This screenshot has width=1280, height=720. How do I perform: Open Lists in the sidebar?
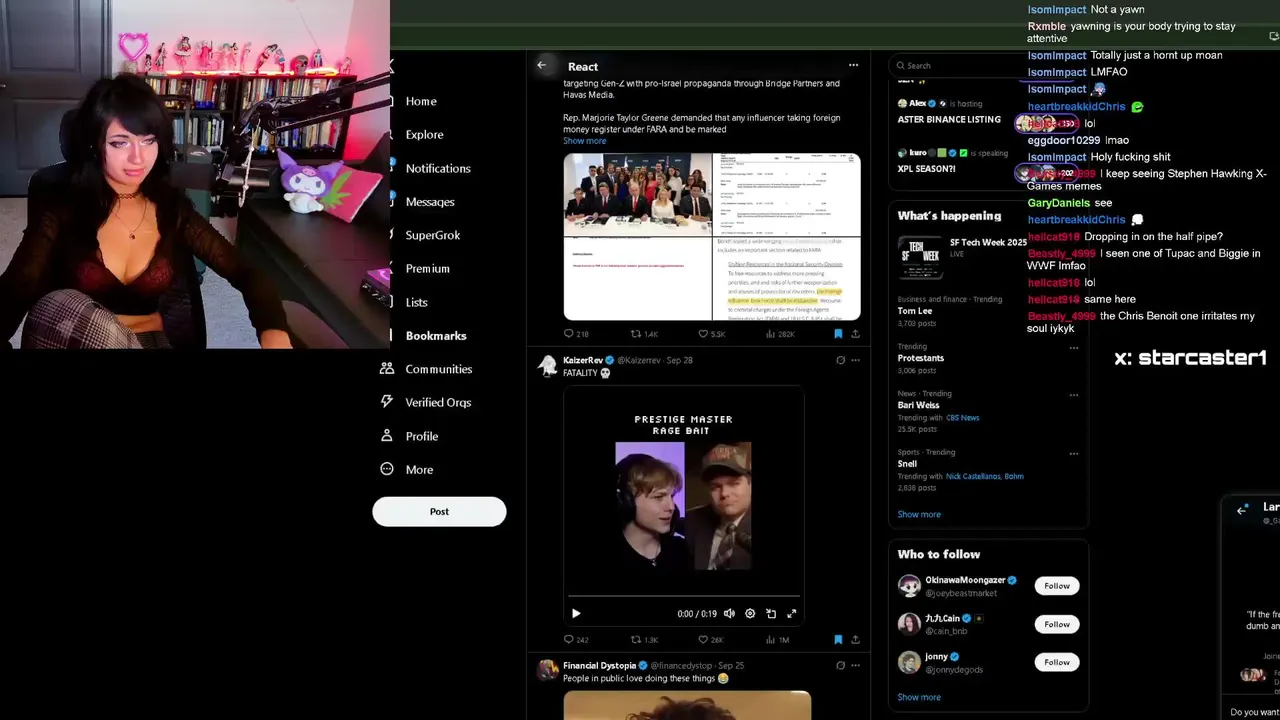[x=416, y=302]
